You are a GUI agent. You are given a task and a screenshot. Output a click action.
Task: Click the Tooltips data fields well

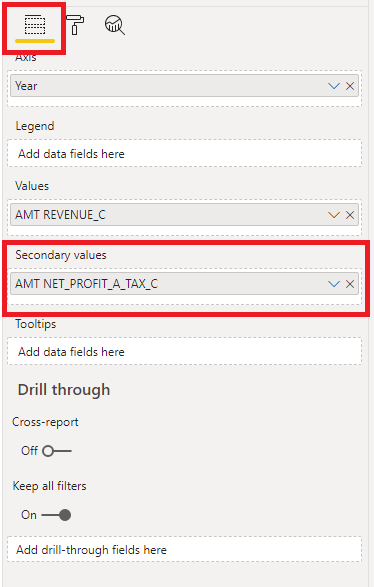pyautogui.click(x=184, y=352)
